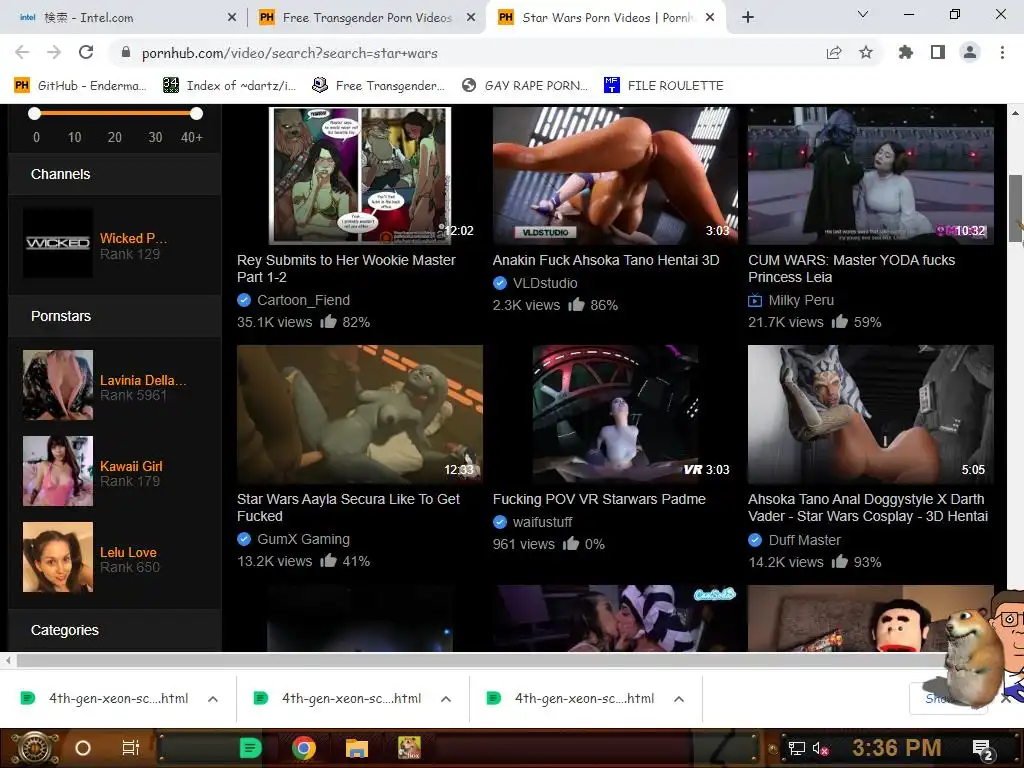This screenshot has width=1024, height=768.
Task: Click the Channels section header
Action: pyautogui.click(x=60, y=174)
